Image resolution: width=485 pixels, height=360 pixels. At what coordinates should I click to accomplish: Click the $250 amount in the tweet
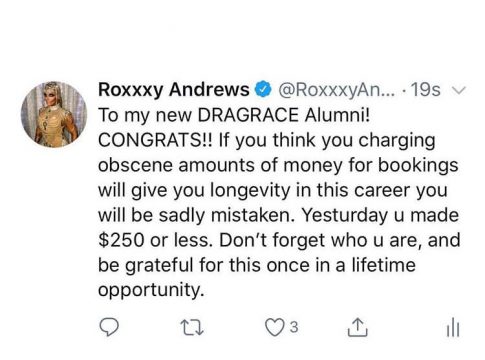(121, 240)
